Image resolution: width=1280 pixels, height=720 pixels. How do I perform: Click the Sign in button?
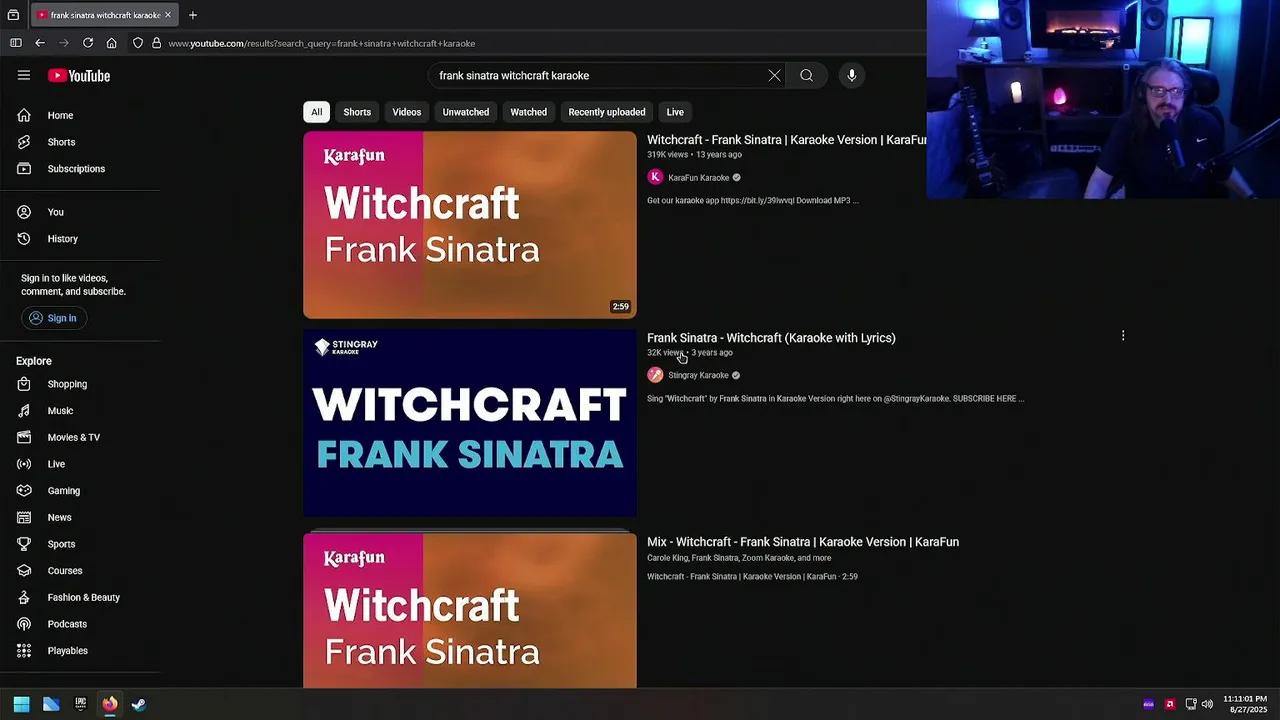[x=53, y=318]
